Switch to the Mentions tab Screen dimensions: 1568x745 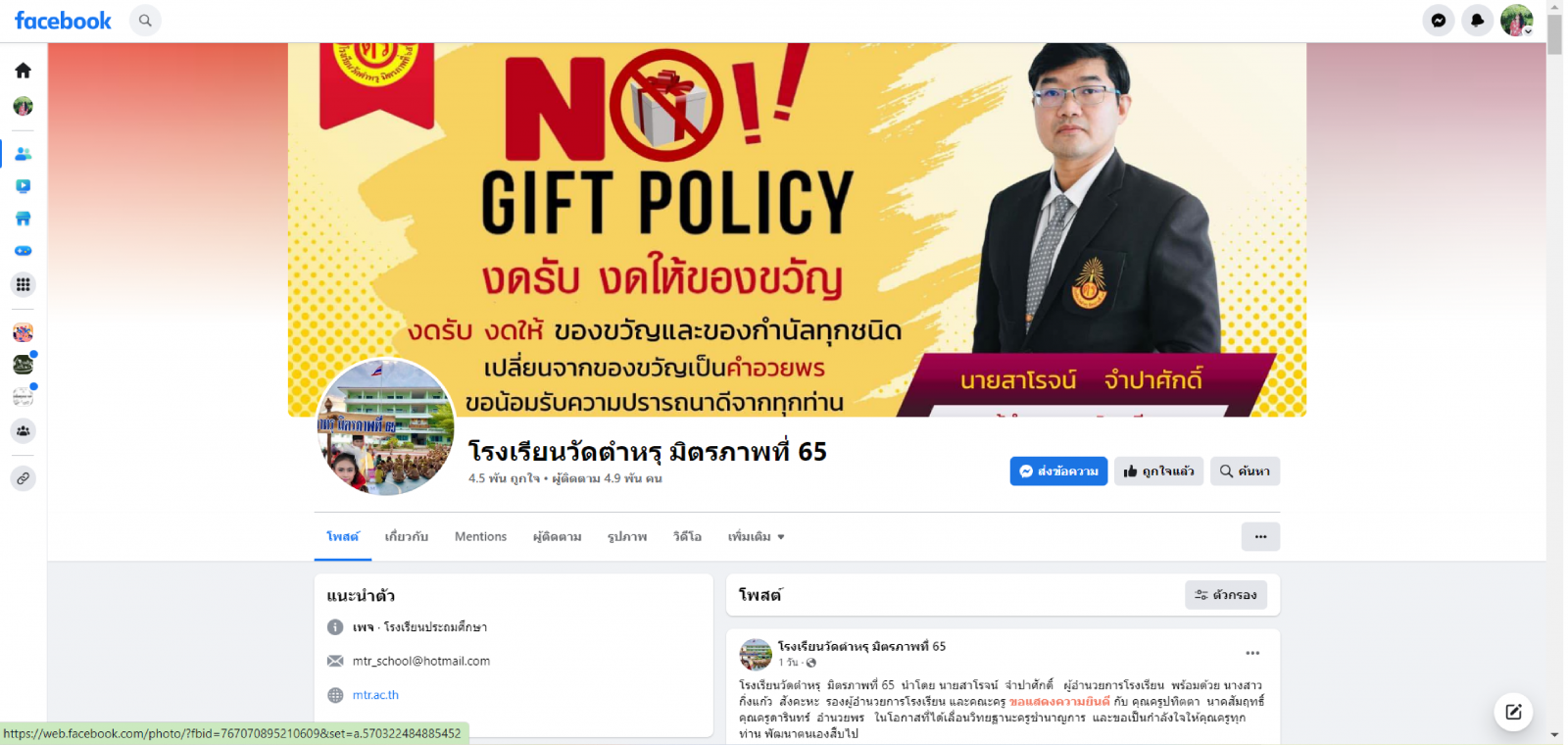click(480, 537)
